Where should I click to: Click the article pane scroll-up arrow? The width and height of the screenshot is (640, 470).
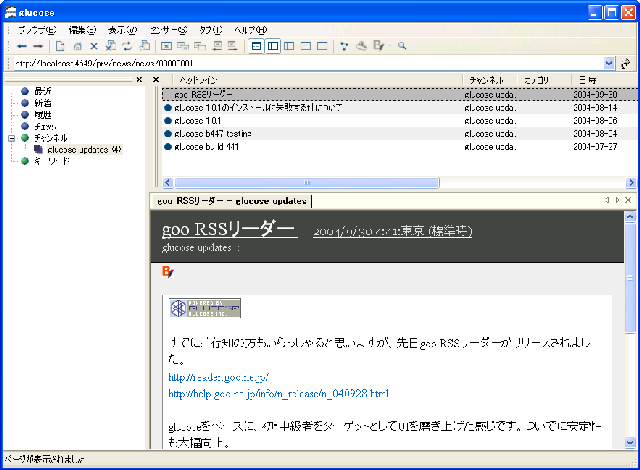pyautogui.click(x=630, y=217)
